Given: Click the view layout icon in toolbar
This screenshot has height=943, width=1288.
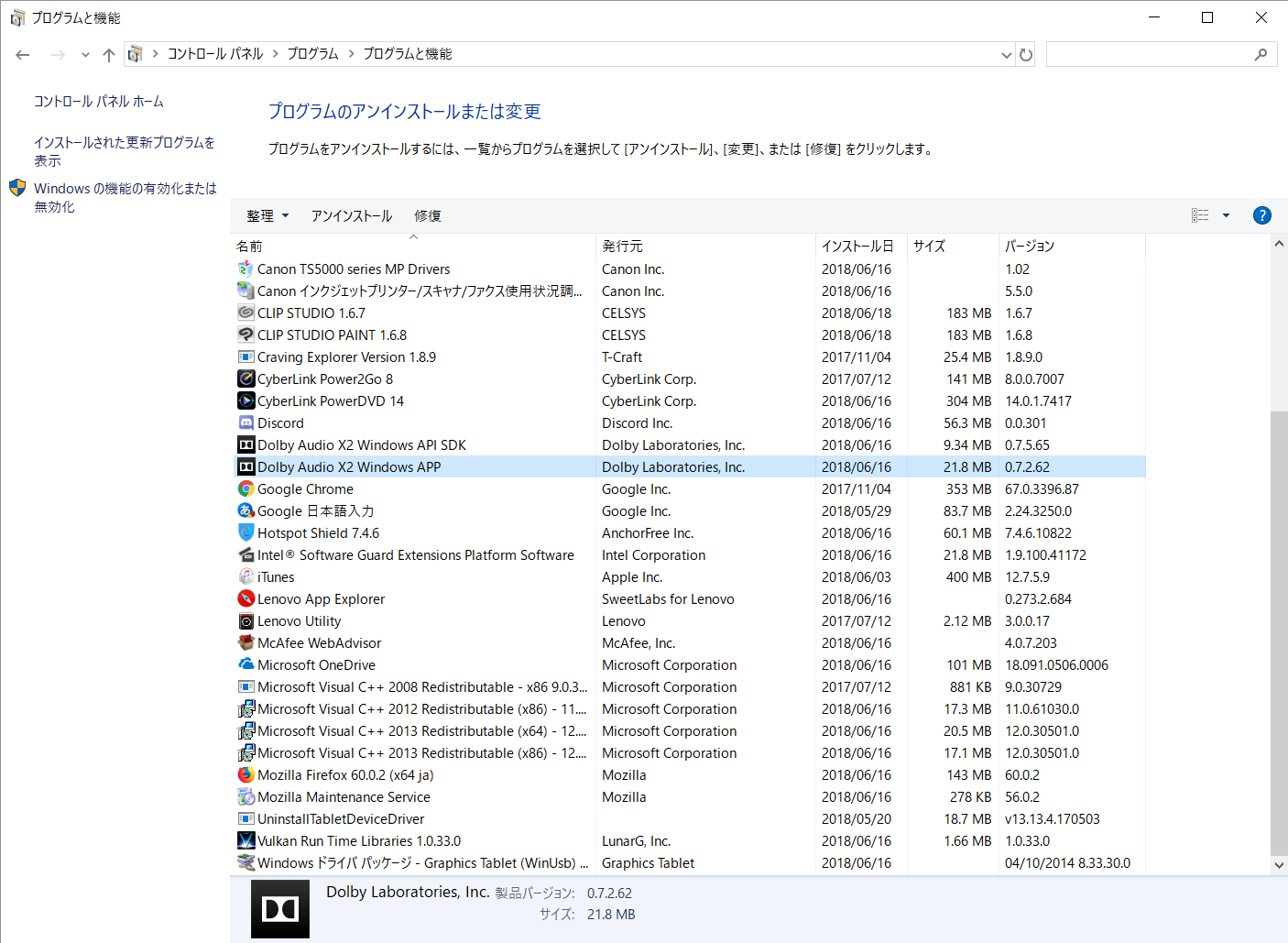Looking at the screenshot, I should tap(1200, 215).
